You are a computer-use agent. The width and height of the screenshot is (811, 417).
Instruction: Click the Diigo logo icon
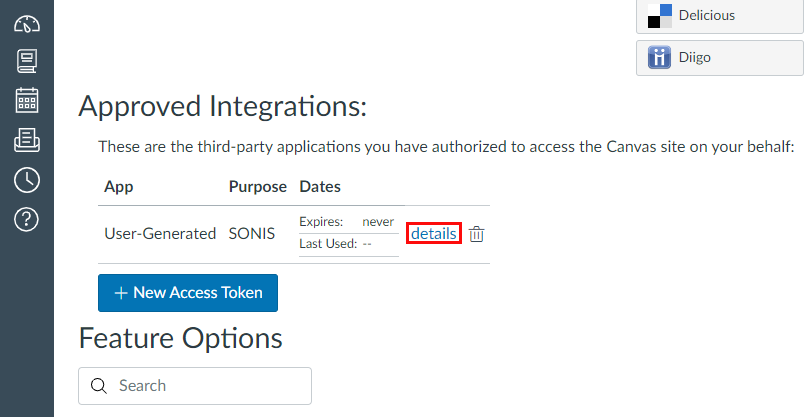659,57
